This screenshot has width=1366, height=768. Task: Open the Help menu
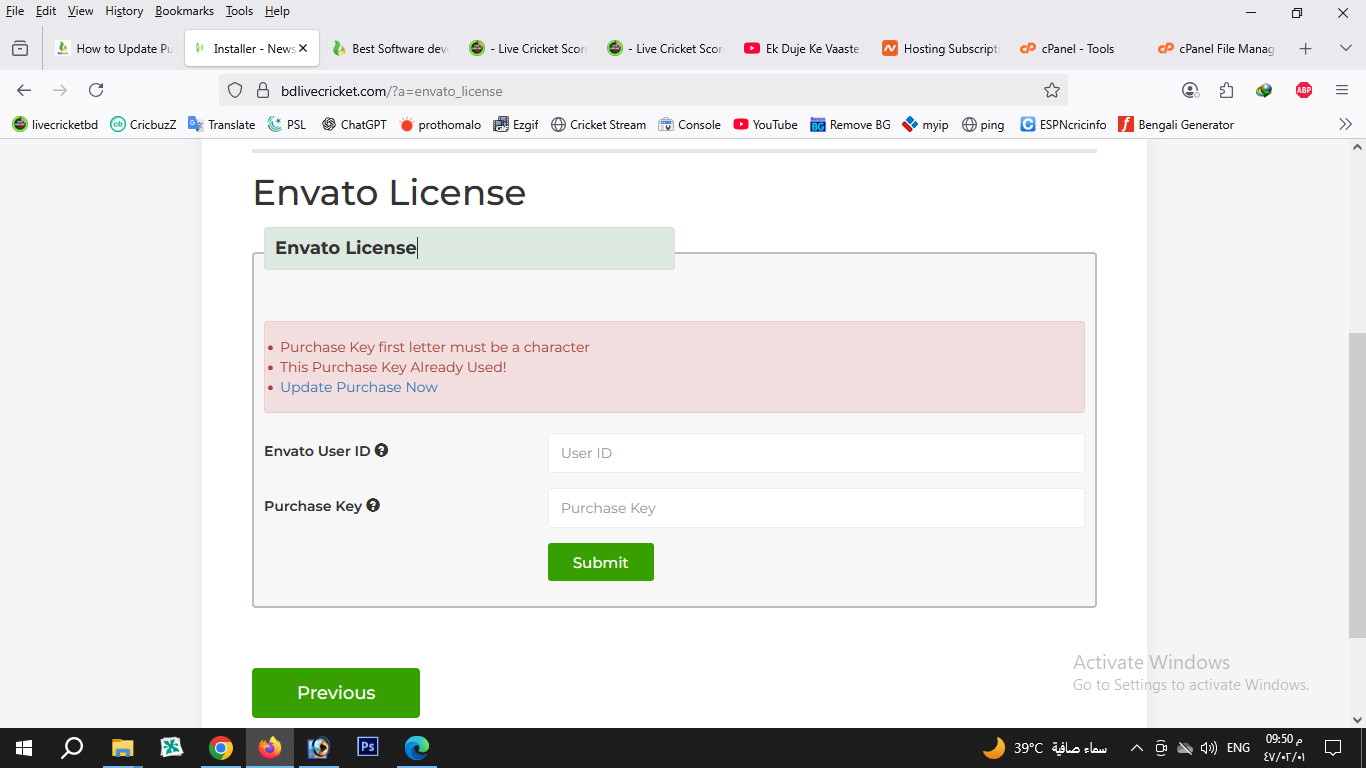point(277,11)
